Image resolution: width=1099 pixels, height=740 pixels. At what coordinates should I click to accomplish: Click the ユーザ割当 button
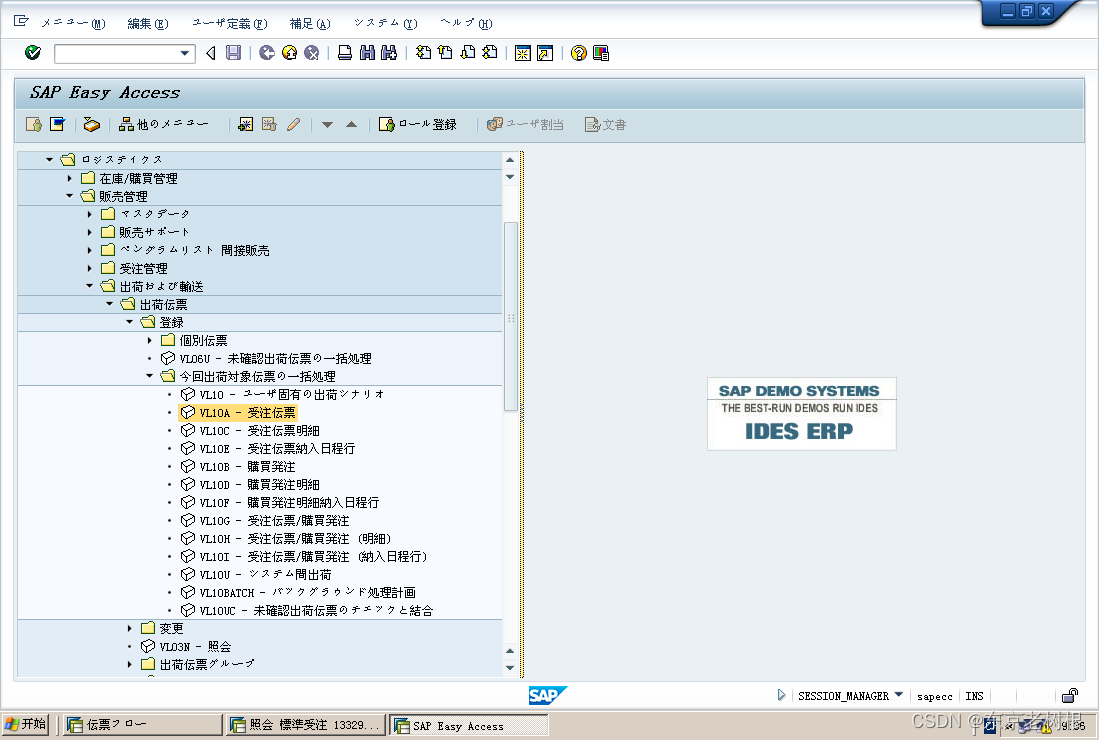pos(526,125)
